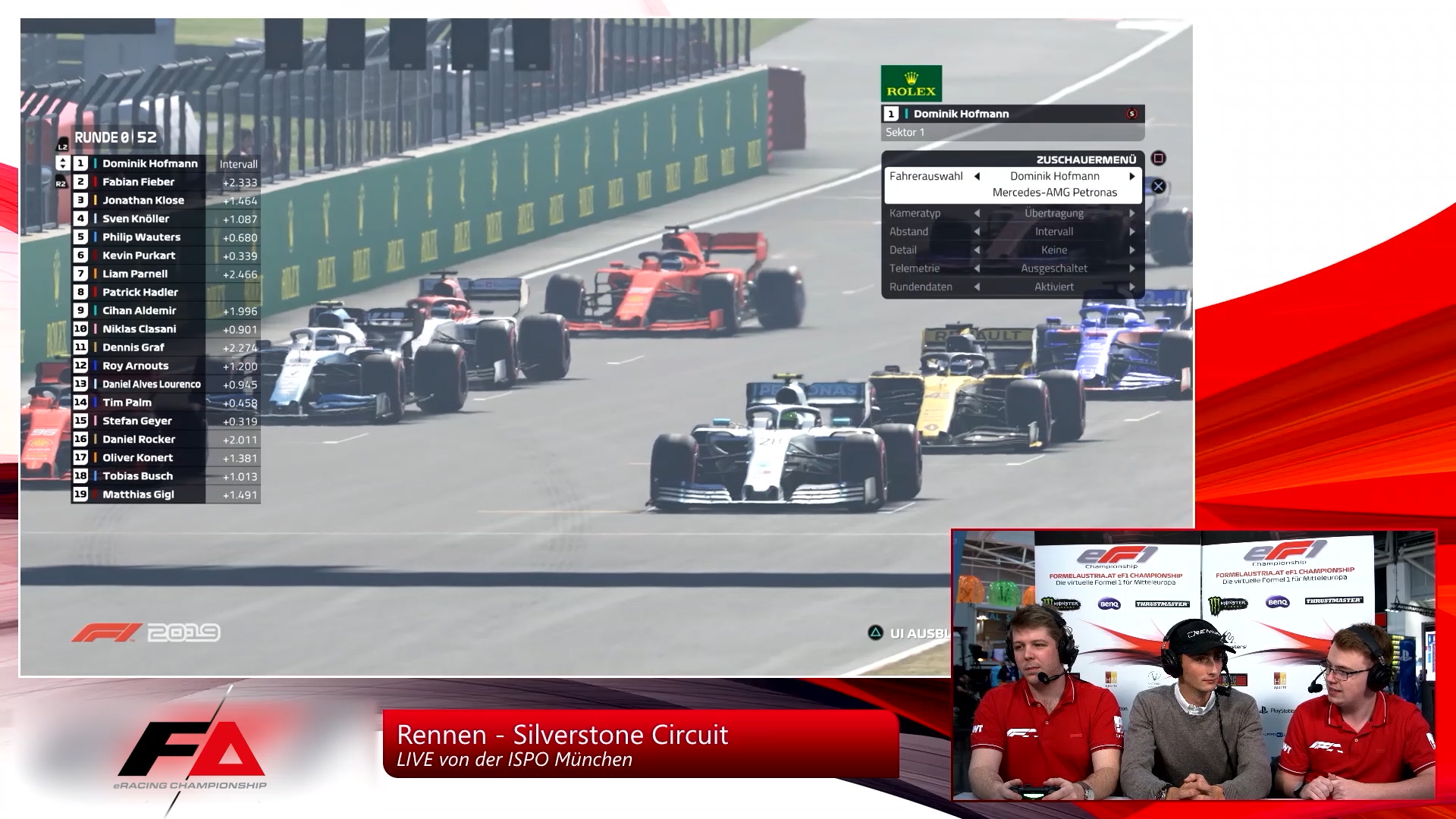Click the commentator webcam feed
The height and width of the screenshot is (819, 1456).
pos(1194,665)
